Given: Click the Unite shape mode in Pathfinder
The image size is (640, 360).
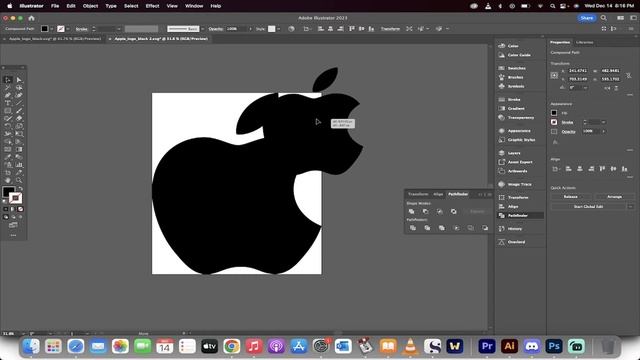Looking at the screenshot, I should click(411, 211).
